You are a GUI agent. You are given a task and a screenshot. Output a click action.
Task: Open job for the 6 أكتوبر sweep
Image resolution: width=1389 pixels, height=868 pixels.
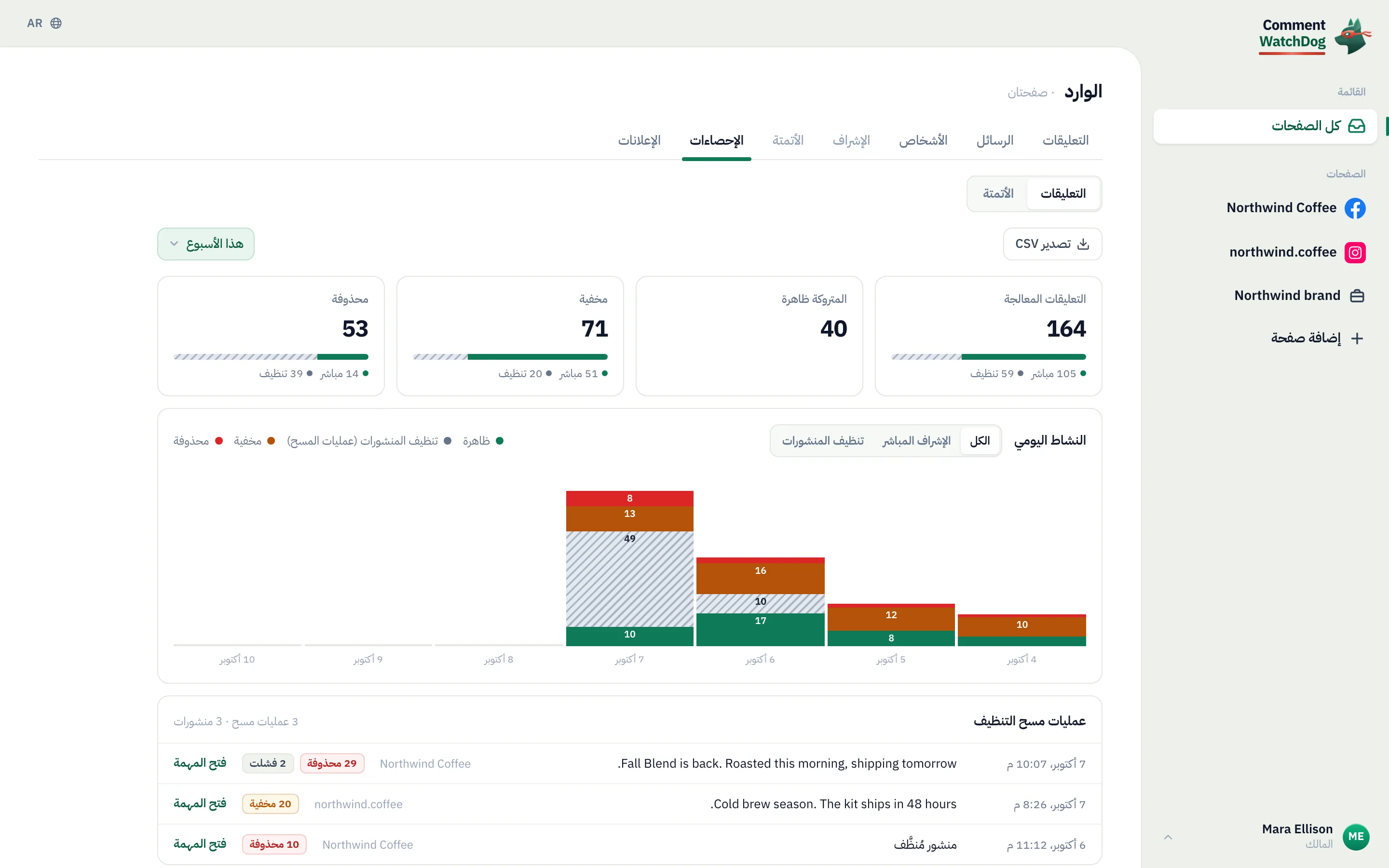200,844
